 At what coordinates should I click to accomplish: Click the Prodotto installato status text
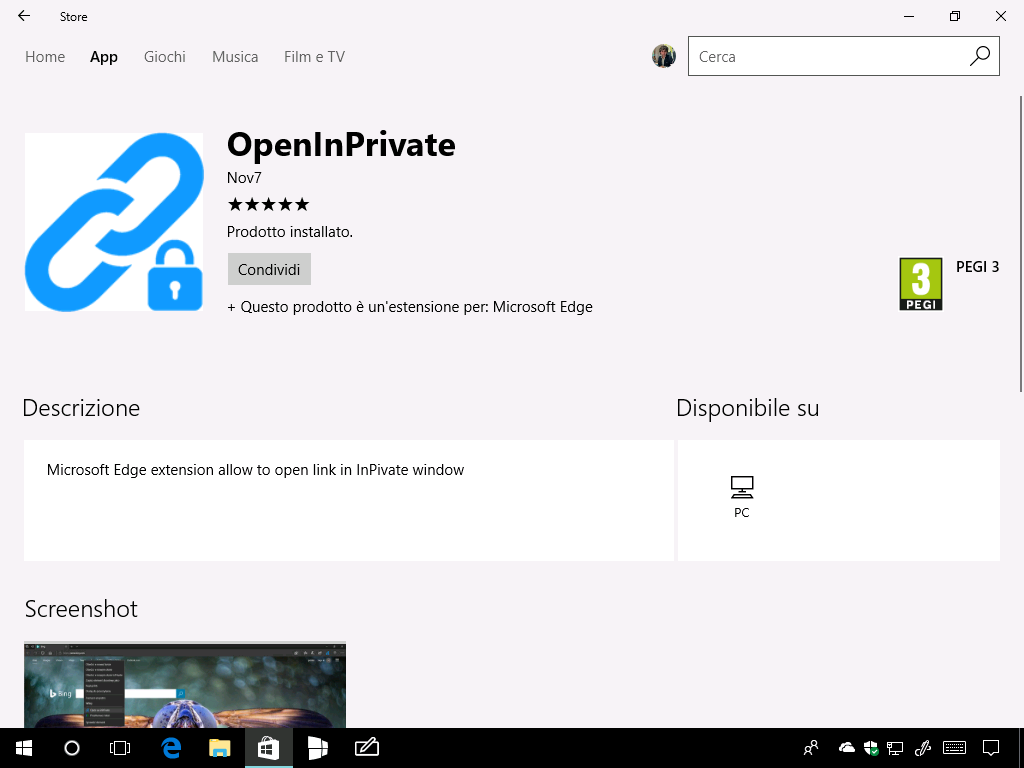pos(290,232)
